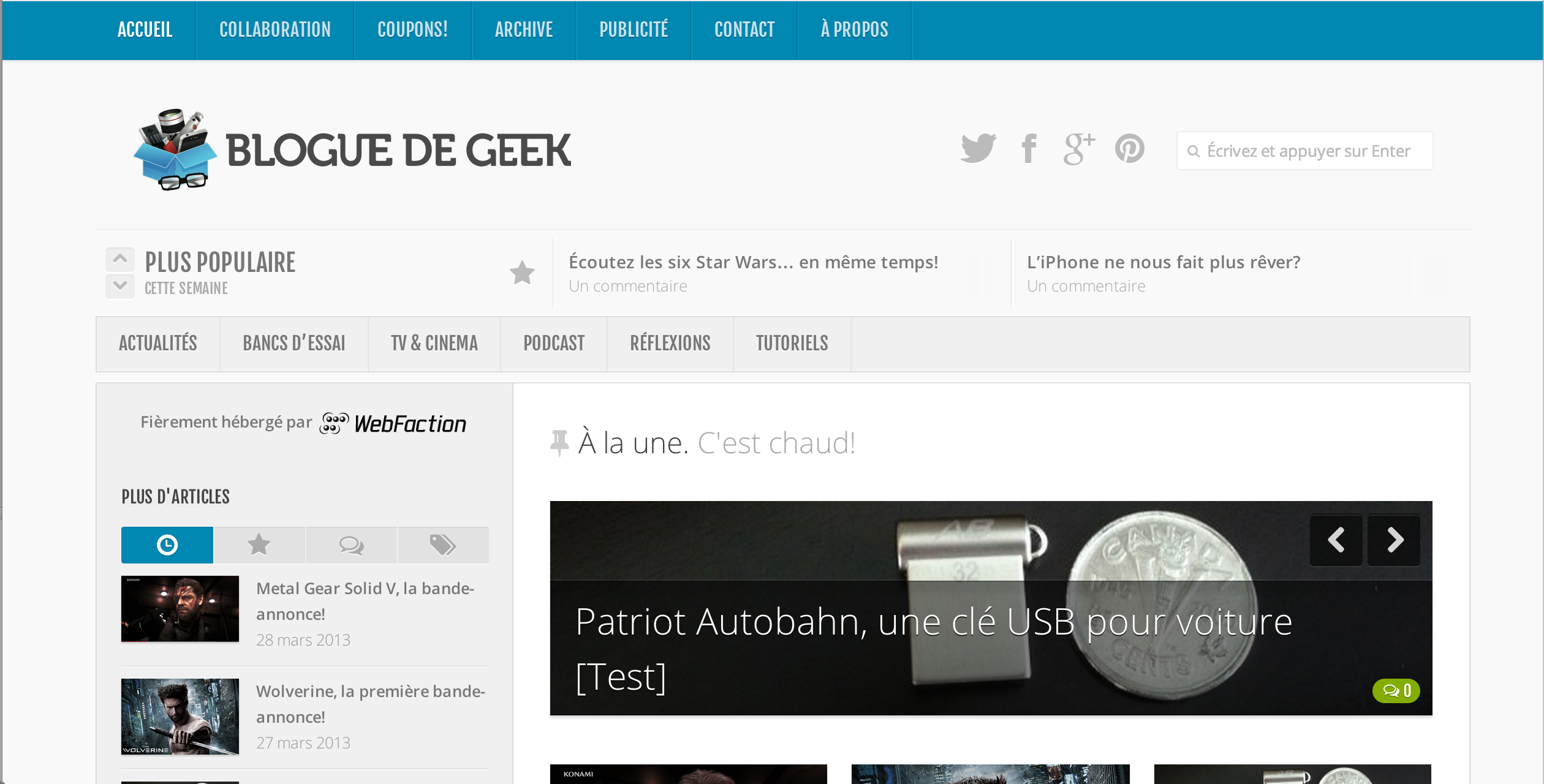Open the Facebook page icon

pos(1029,149)
